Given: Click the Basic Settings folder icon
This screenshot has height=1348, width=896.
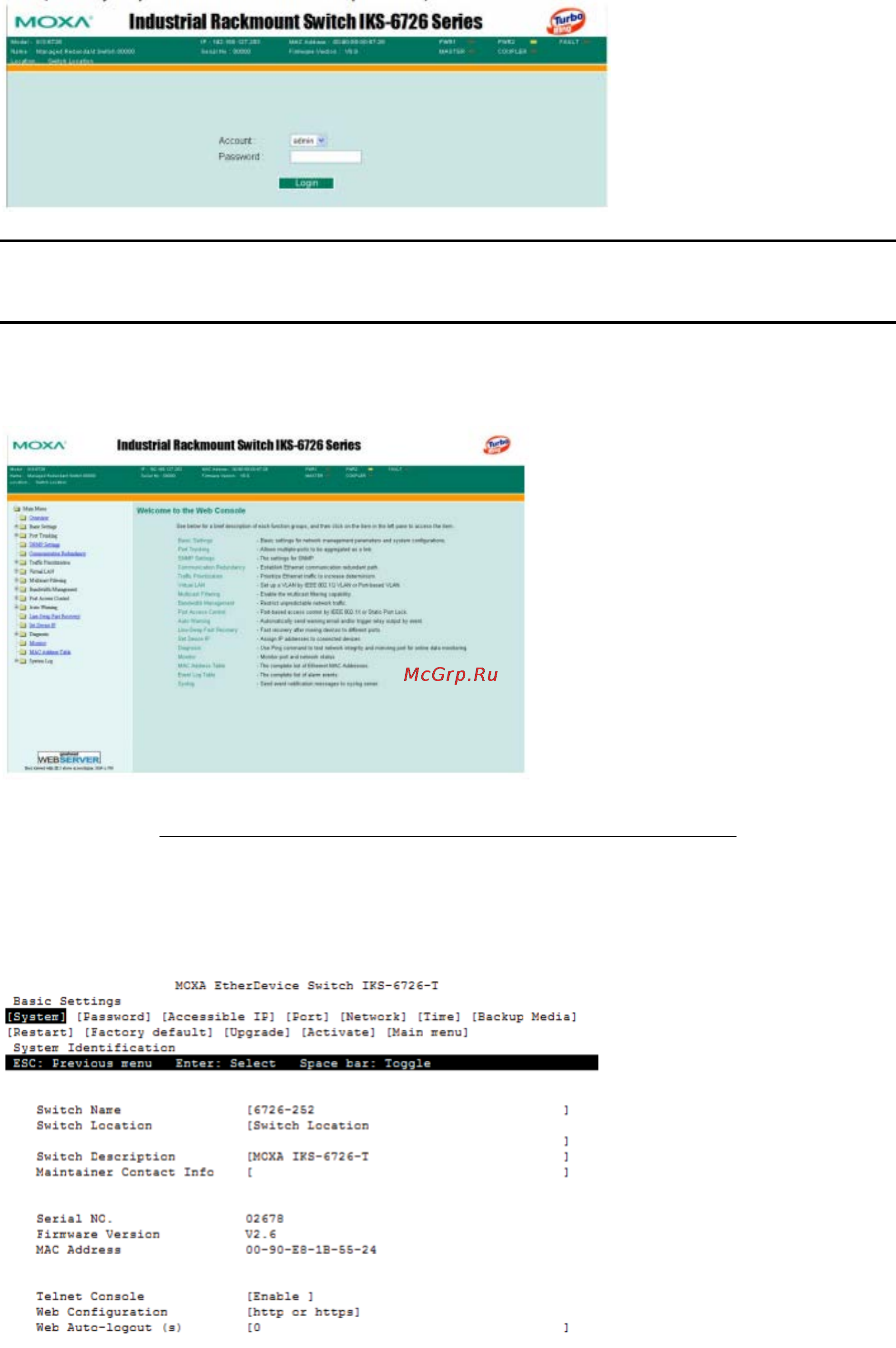Looking at the screenshot, I should coord(23,527).
